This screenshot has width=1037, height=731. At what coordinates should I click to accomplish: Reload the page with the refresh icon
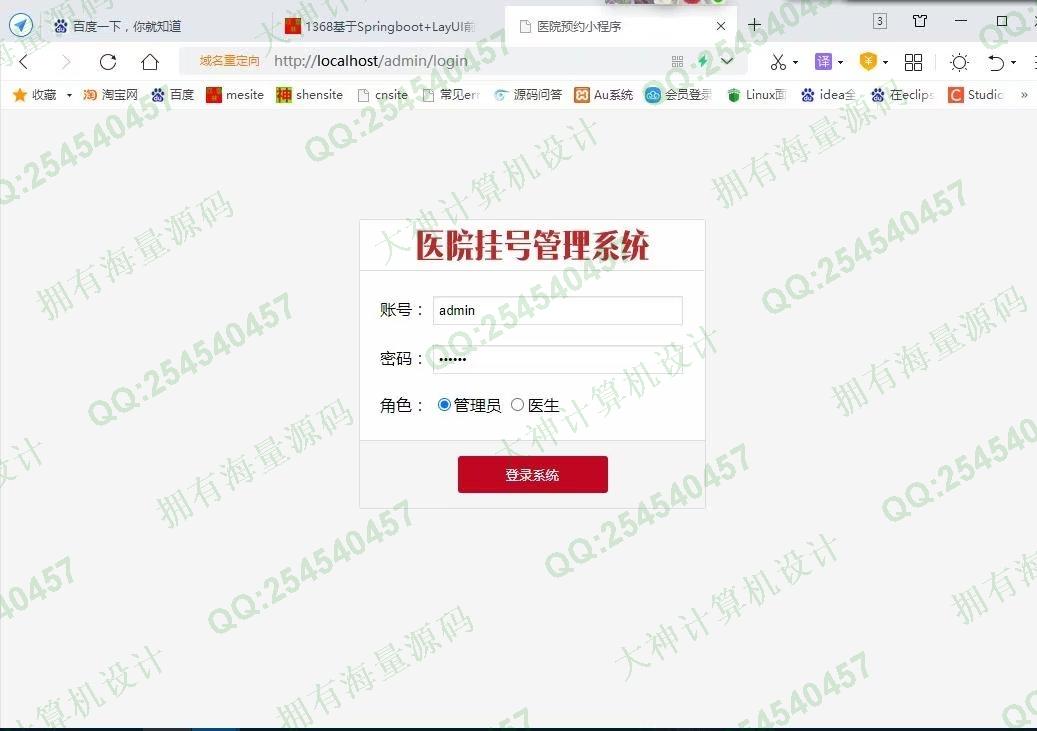coord(108,62)
